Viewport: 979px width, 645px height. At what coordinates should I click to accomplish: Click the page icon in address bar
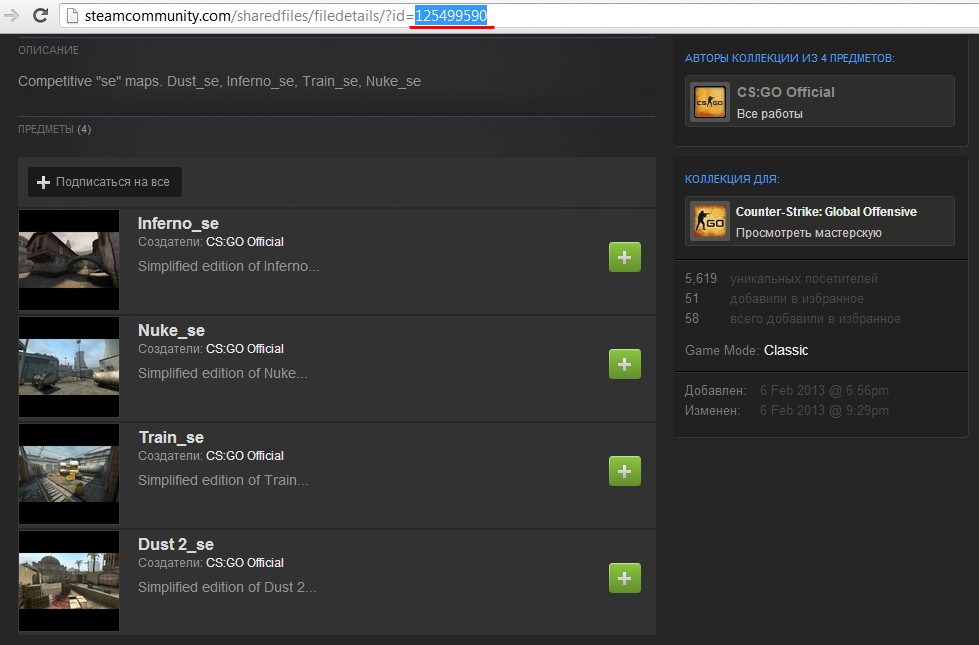[72, 16]
